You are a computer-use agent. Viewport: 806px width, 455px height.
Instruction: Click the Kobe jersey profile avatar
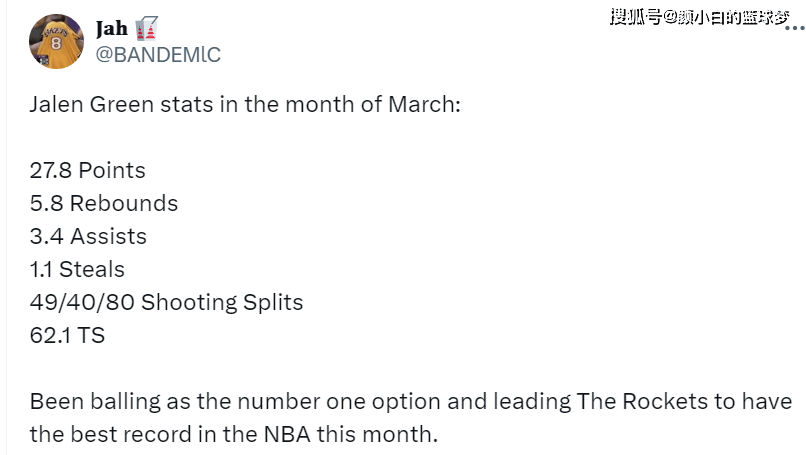point(55,41)
